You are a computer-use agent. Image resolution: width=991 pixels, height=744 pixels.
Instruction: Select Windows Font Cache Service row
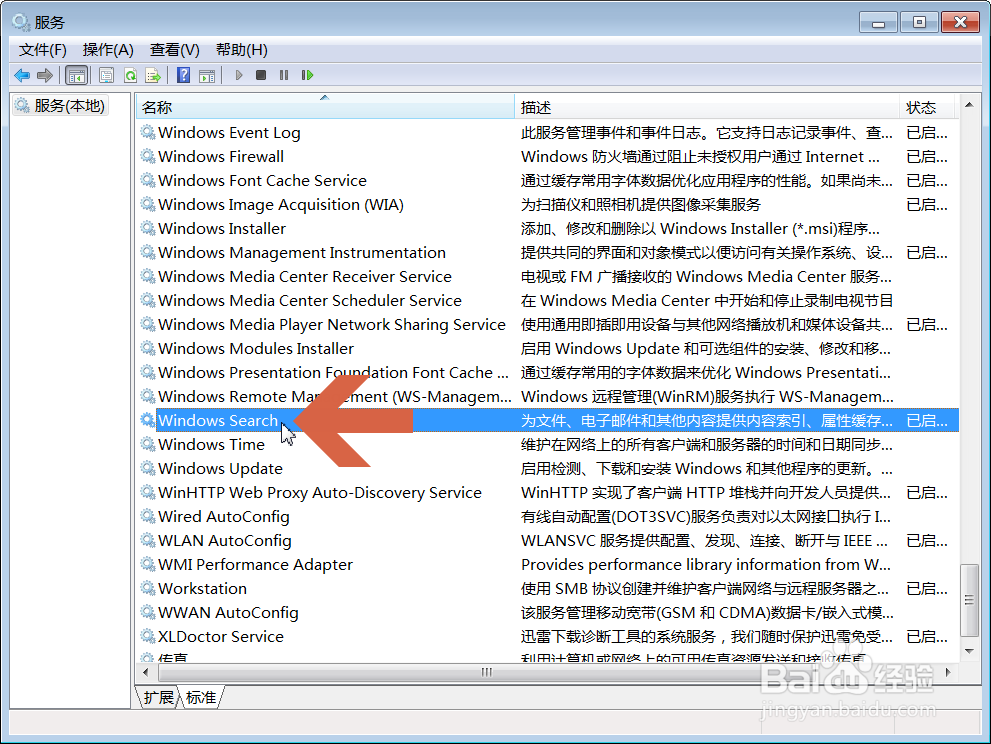547,181
